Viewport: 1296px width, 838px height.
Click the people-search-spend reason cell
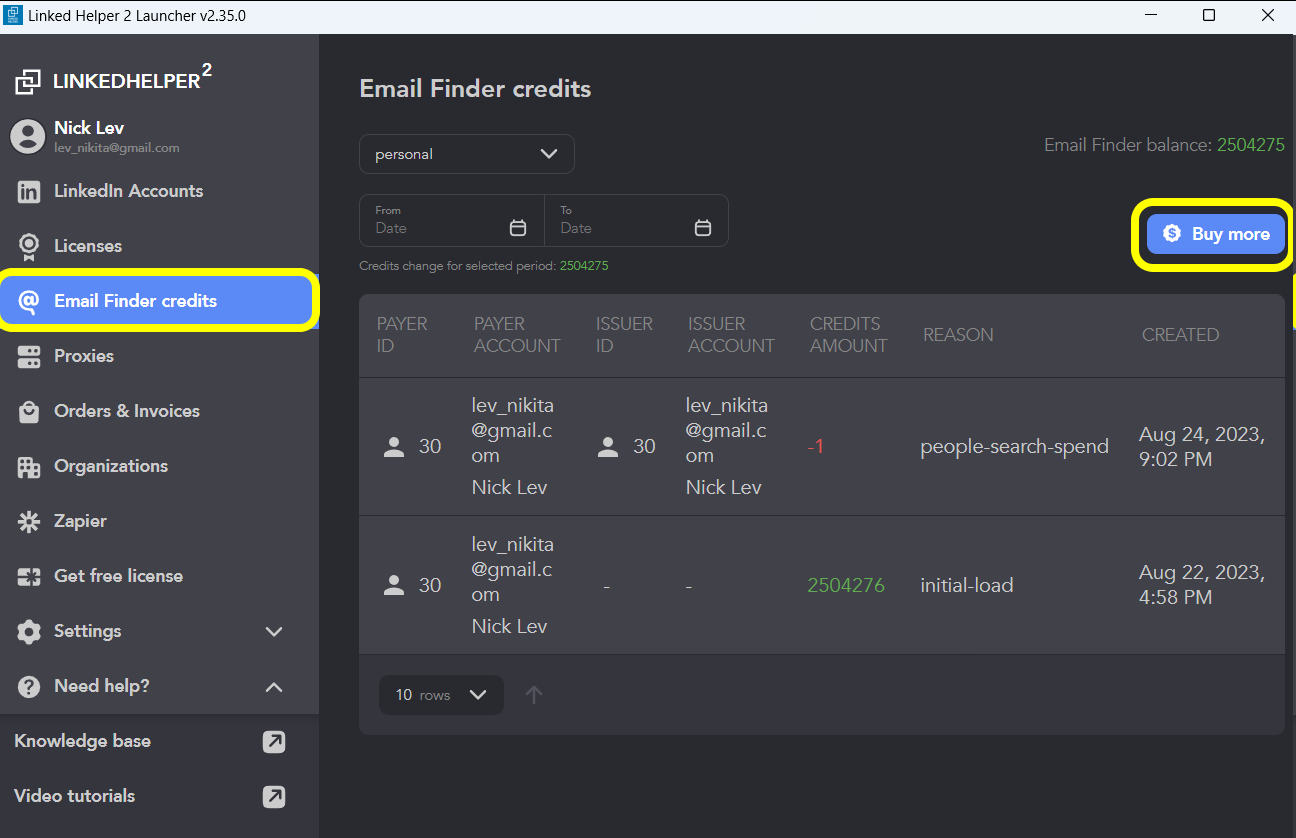(1014, 446)
